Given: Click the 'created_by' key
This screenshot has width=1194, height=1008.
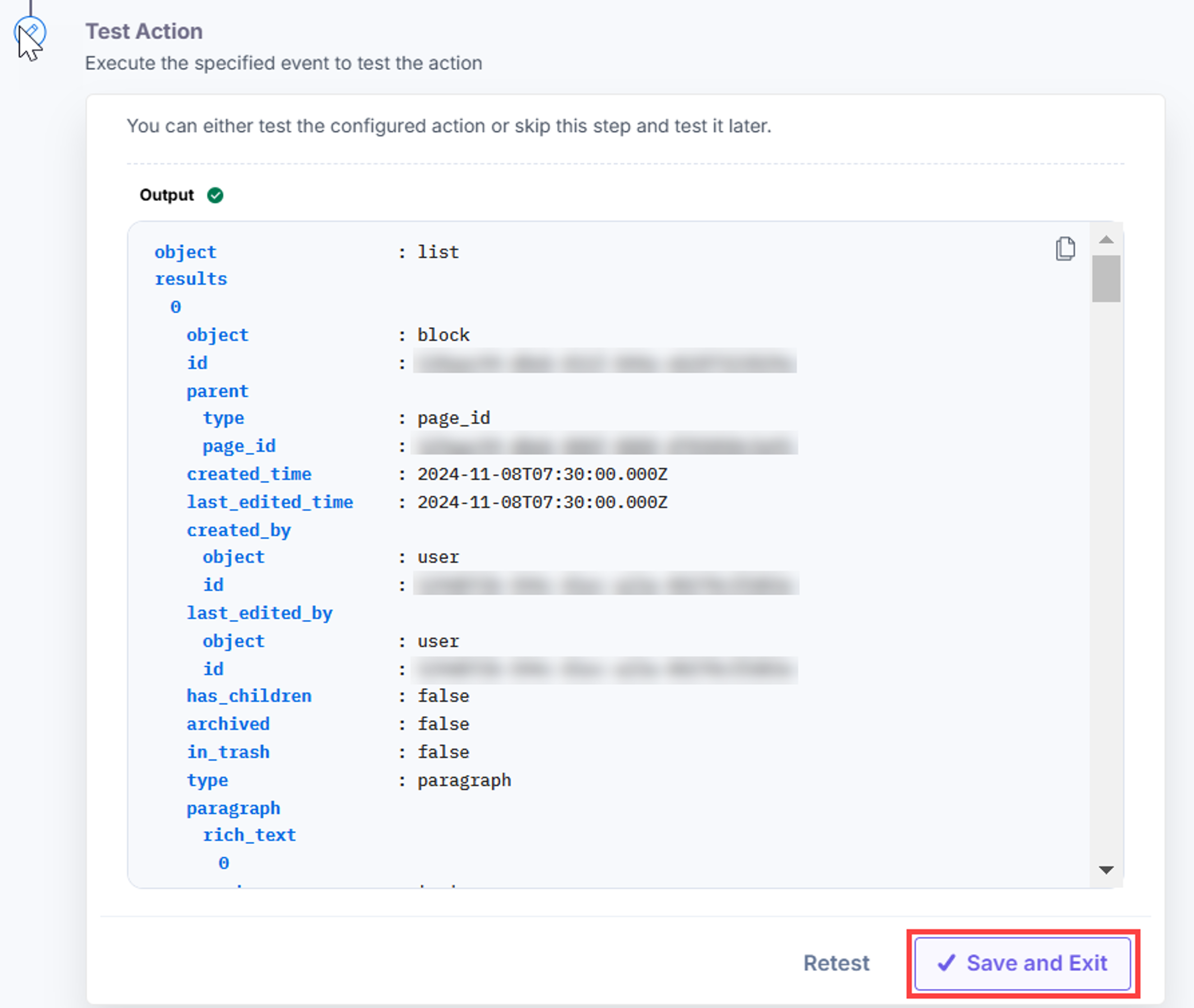Looking at the screenshot, I should 238,530.
